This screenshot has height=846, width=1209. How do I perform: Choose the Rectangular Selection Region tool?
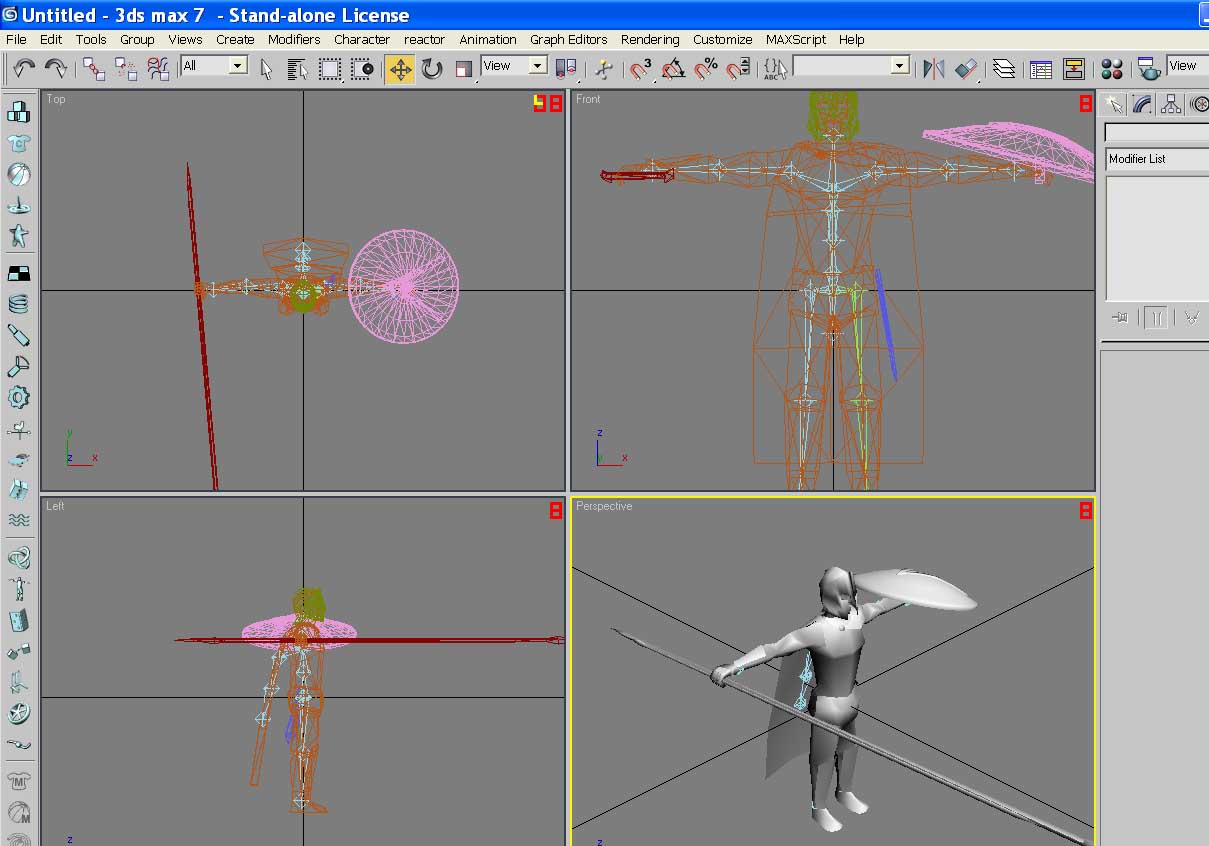330,69
